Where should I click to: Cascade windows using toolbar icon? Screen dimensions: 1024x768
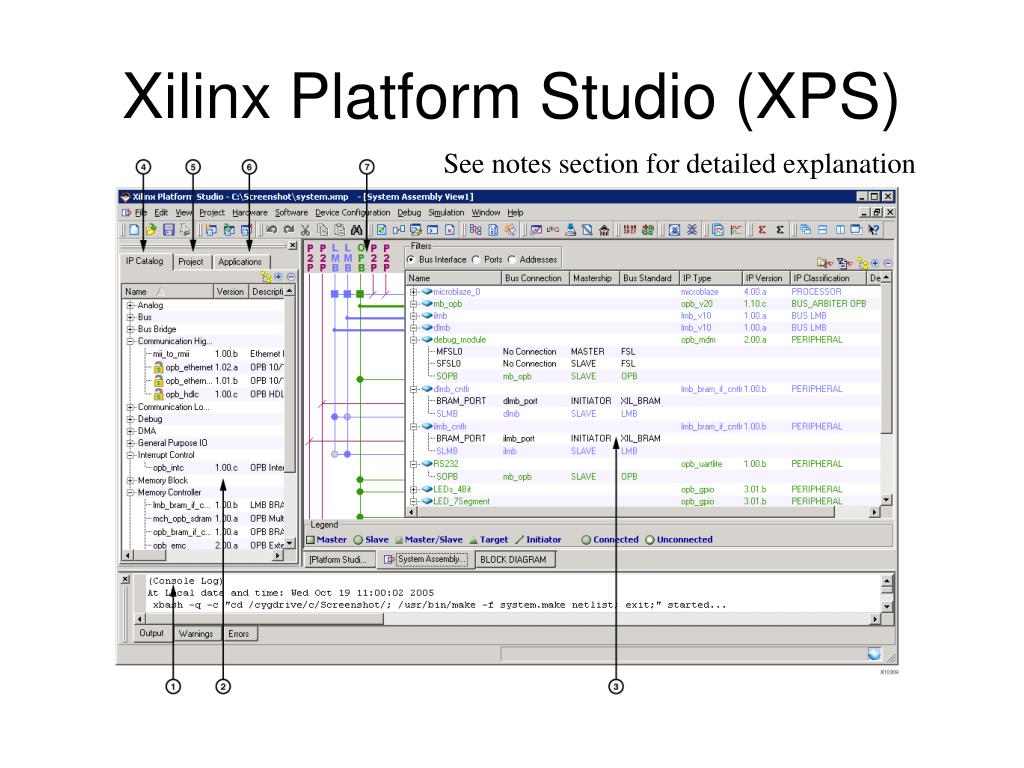(805, 230)
